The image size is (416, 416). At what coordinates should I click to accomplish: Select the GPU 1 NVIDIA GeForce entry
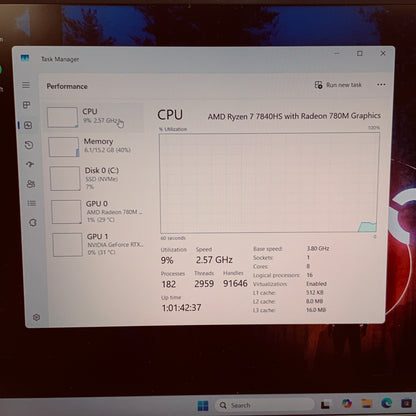pos(98,244)
